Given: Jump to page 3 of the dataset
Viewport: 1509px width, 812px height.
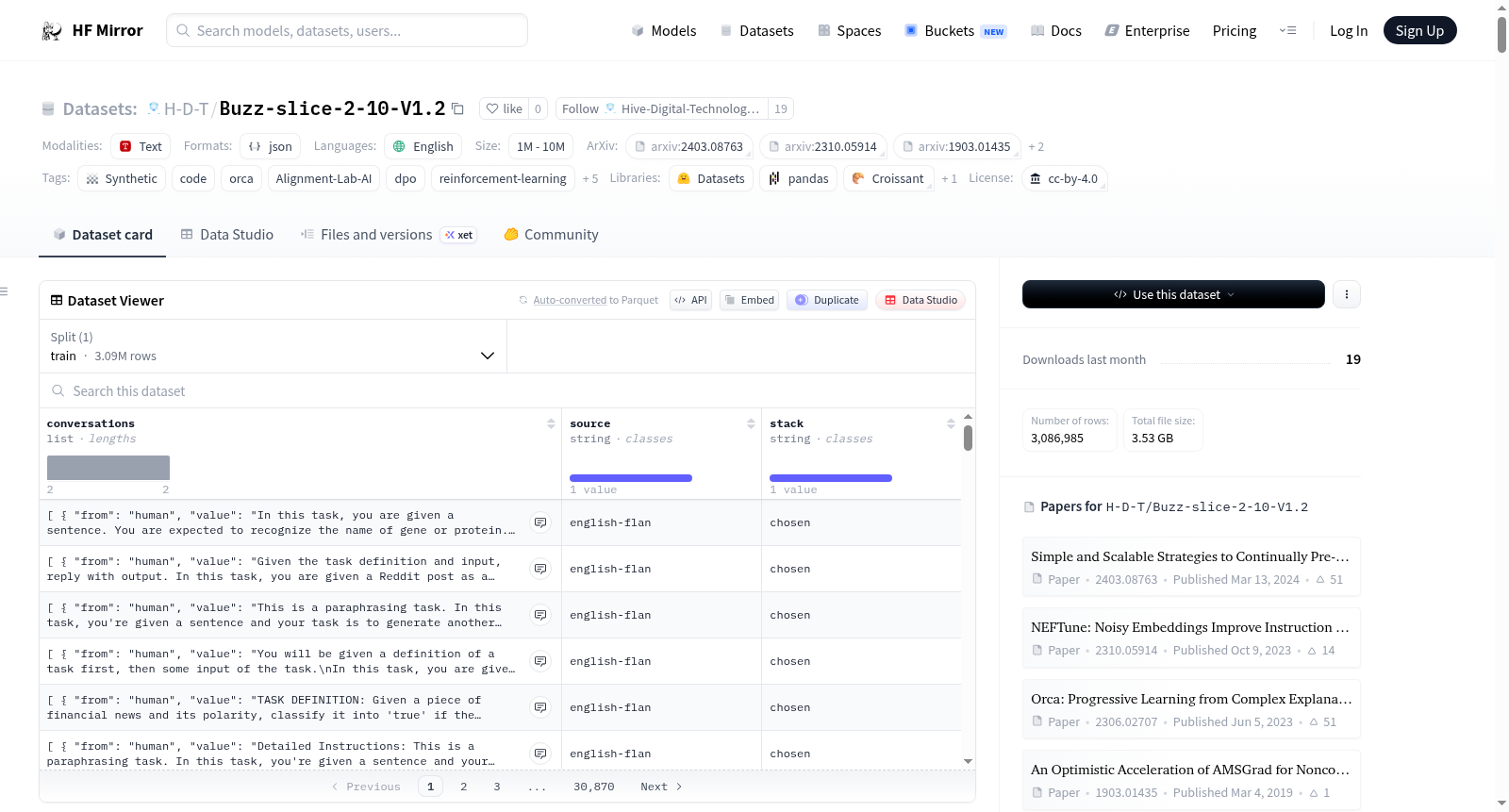Looking at the screenshot, I should coord(497,787).
